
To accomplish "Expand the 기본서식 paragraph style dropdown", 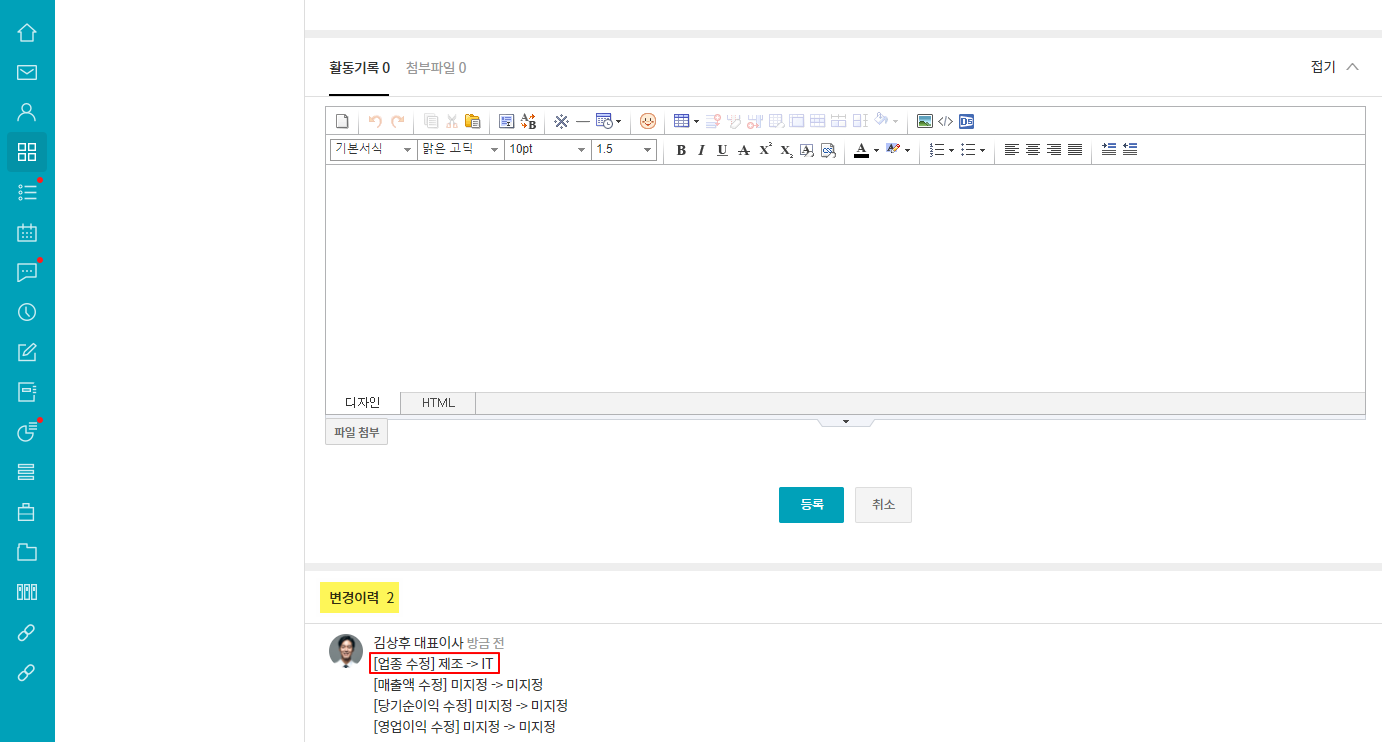I will pos(373,149).
